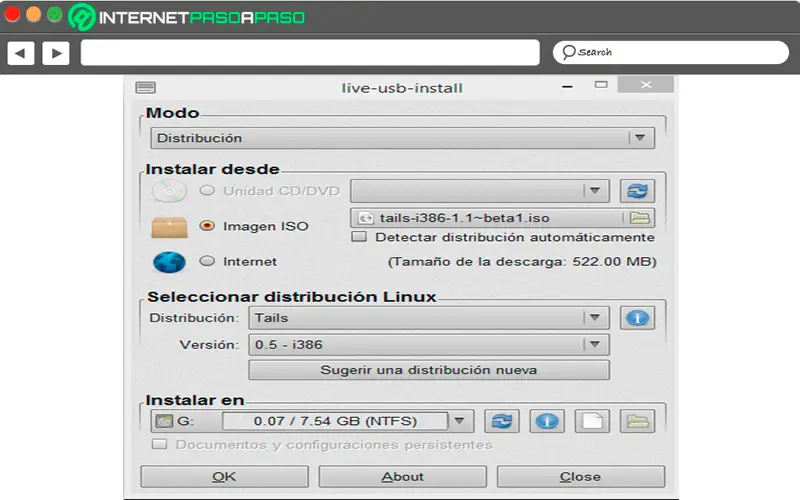Click the browser forward arrow
800x500 pixels.
point(56,53)
